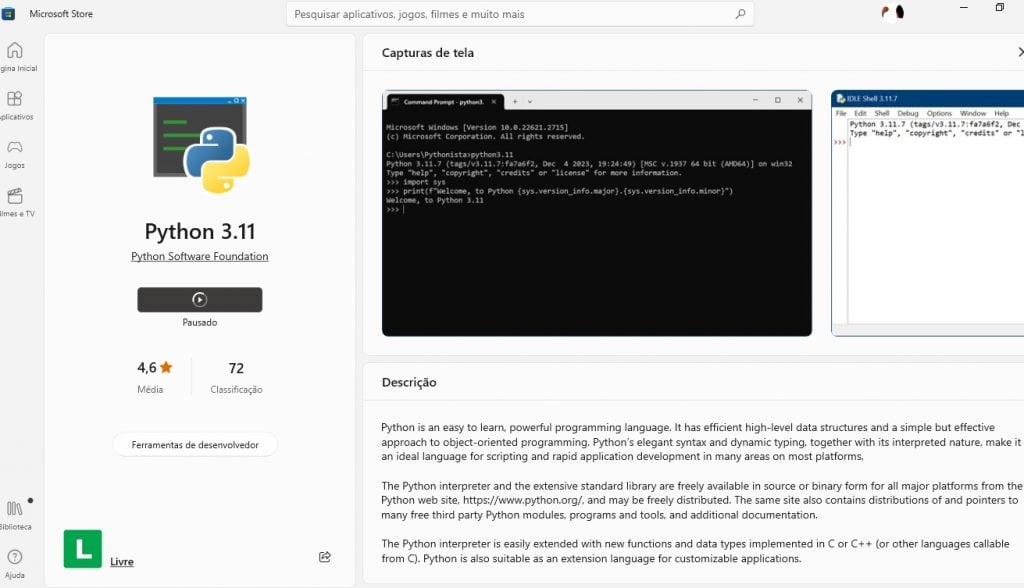Click the search magnifier icon

741,14
